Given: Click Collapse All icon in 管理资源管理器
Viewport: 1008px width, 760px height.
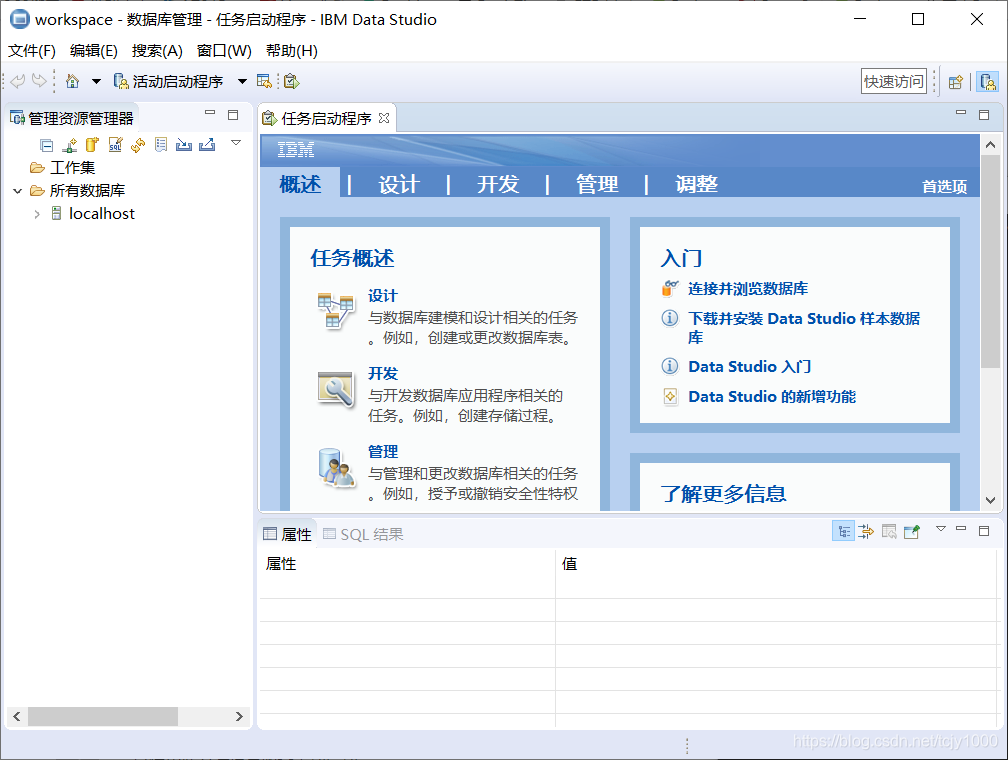Looking at the screenshot, I should click(x=47, y=145).
